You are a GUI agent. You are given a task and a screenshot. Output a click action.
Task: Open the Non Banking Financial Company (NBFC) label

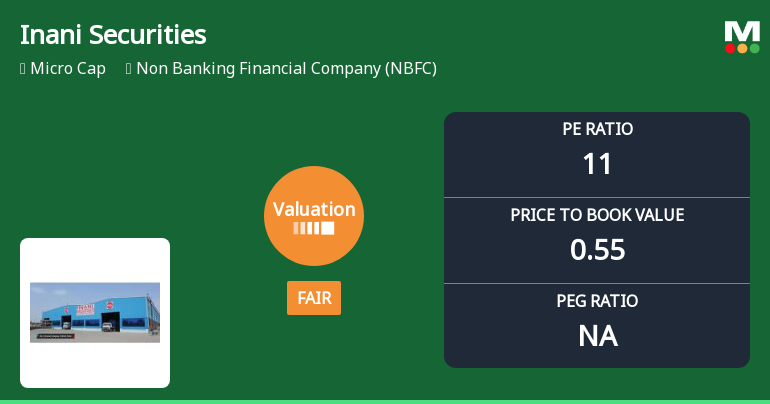point(286,69)
